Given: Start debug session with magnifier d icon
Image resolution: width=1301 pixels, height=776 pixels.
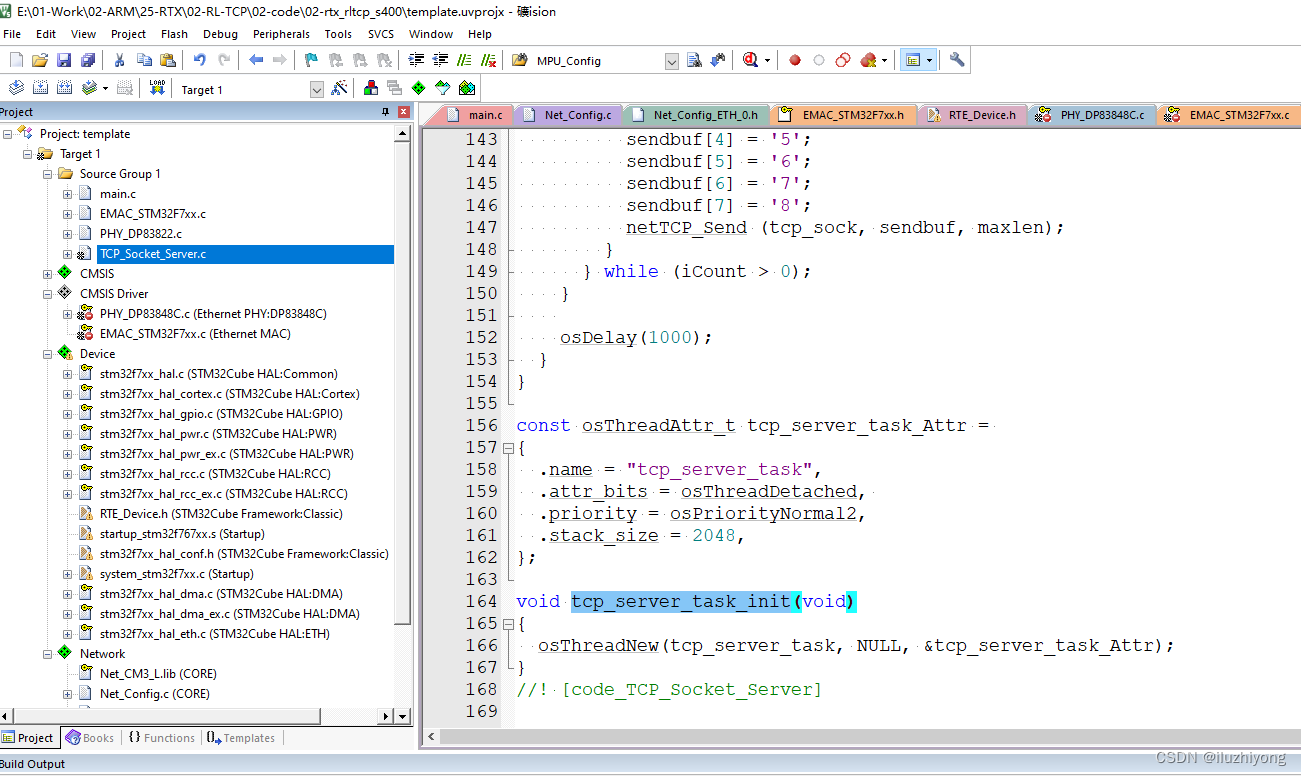Looking at the screenshot, I should (x=751, y=60).
